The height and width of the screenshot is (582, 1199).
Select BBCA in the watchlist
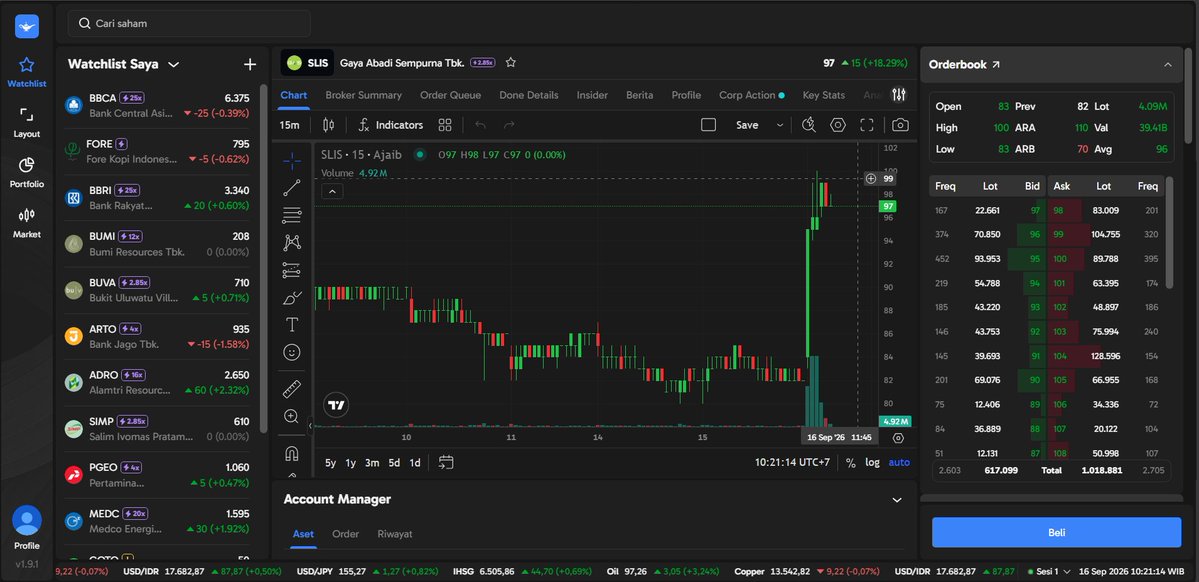157,106
